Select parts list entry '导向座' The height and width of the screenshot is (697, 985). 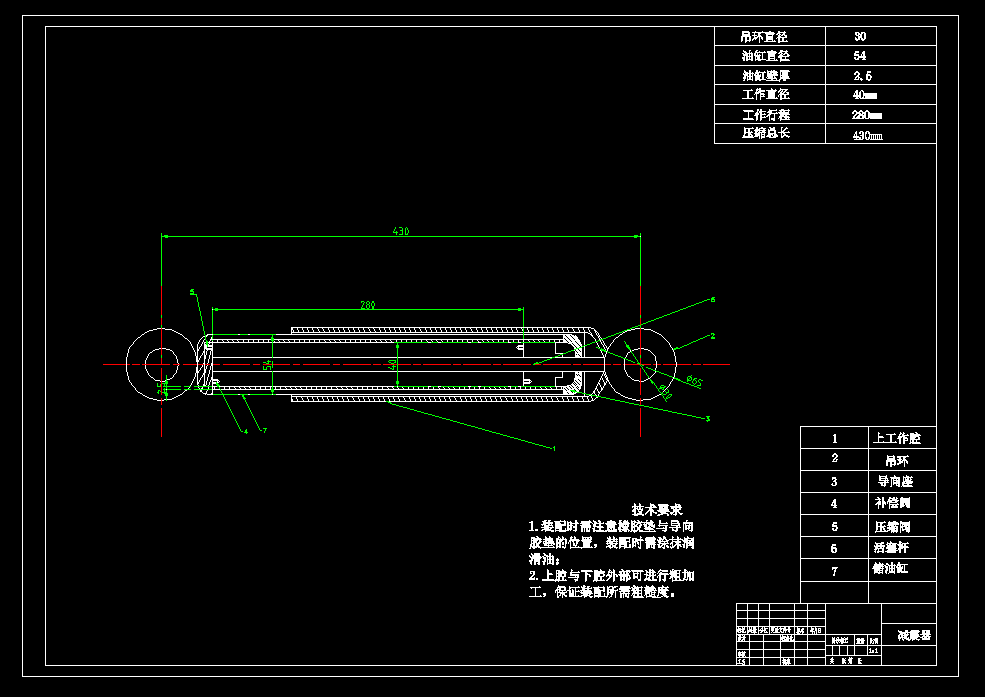pos(895,482)
